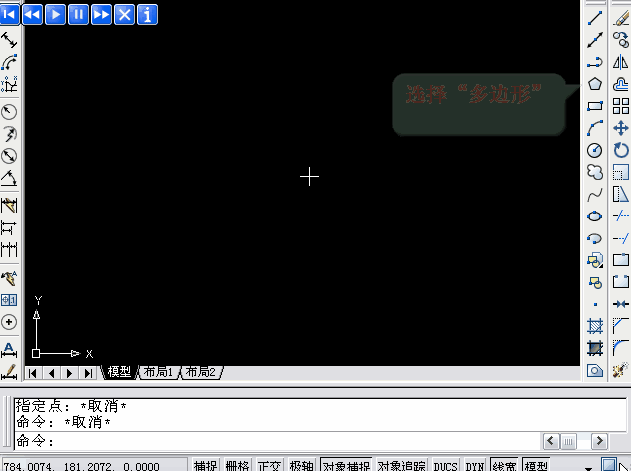Select the Rectangle tool
Viewport: 631px width, 471px height.
pyautogui.click(x=594, y=106)
